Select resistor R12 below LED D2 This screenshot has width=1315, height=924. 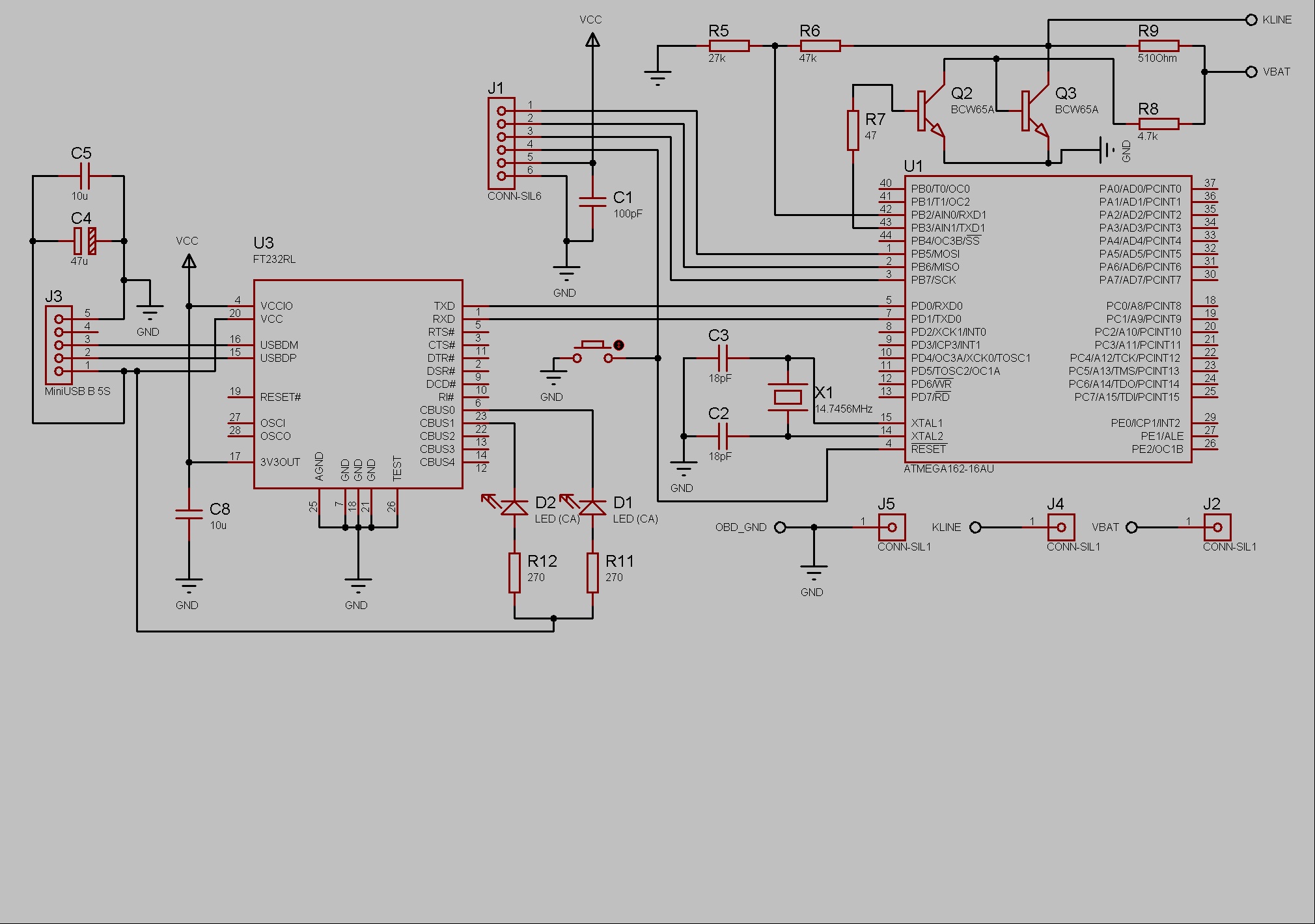pyautogui.click(x=514, y=573)
